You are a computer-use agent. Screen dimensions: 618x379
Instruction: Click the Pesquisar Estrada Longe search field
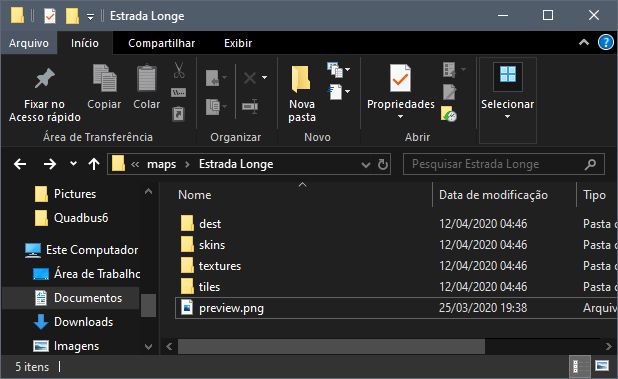[x=504, y=164]
